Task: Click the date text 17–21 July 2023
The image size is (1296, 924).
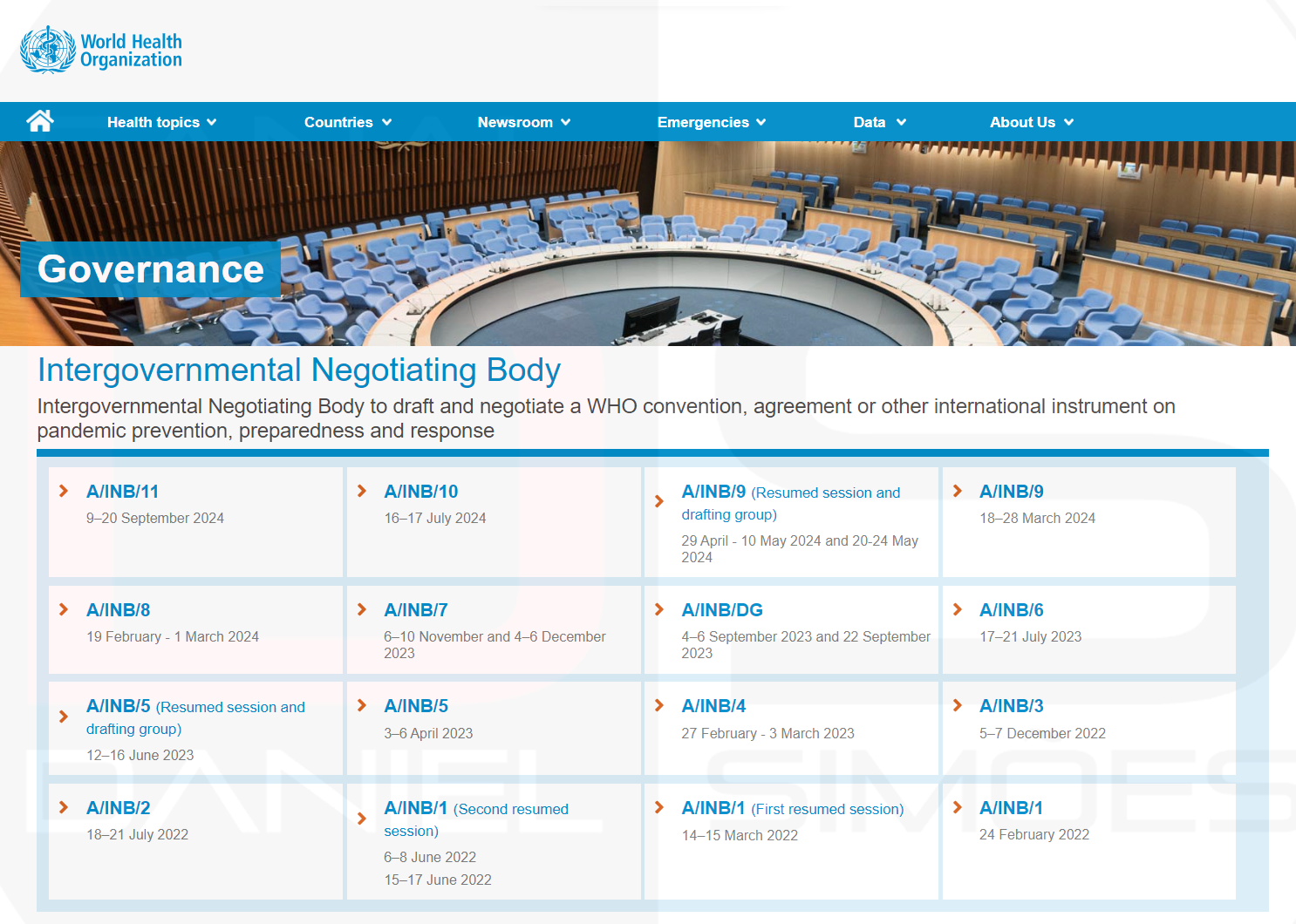Action: pos(1030,636)
